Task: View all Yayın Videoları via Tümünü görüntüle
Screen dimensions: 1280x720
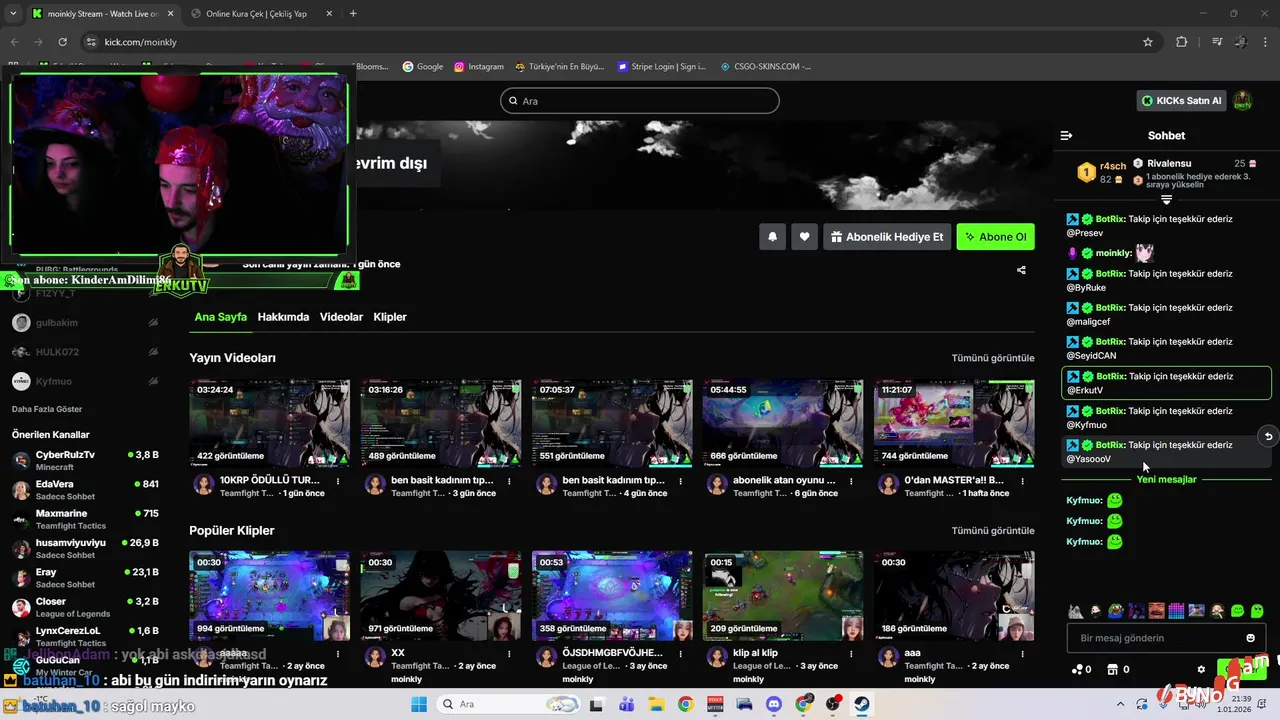Action: [x=993, y=358]
